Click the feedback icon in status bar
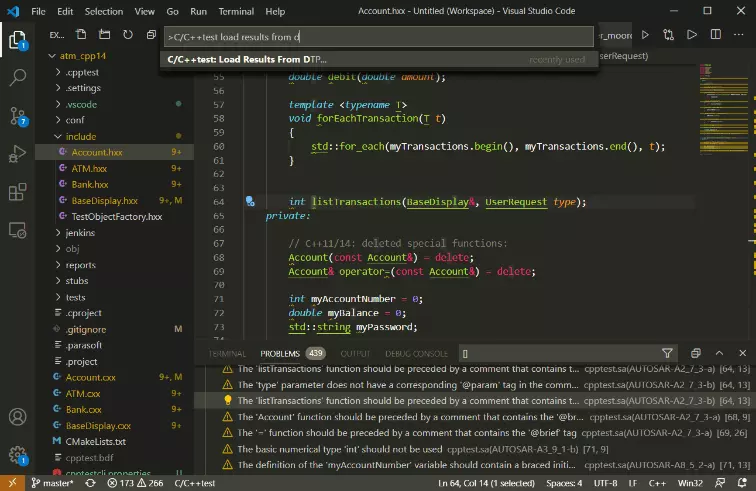756x491 pixels. coord(720,483)
